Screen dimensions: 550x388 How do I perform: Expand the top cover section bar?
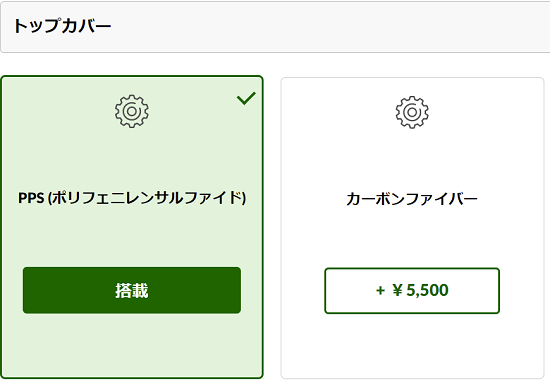point(275,27)
